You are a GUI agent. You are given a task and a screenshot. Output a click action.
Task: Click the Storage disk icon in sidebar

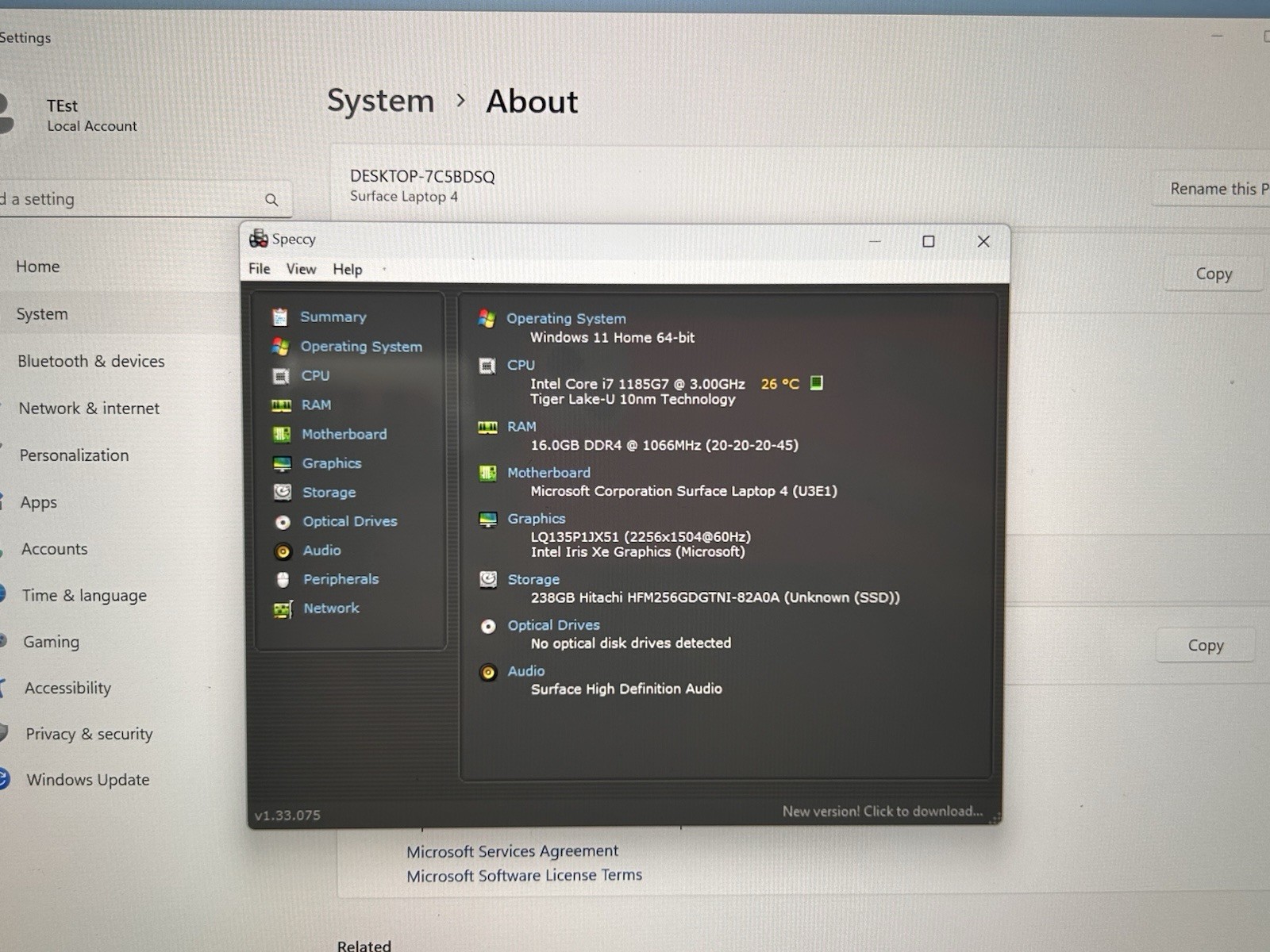tap(283, 493)
